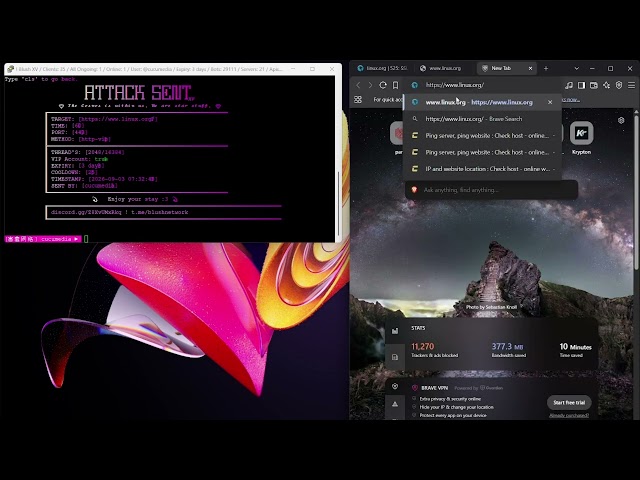Click the browser back arrow
This screenshot has width=640, height=480.
[358, 85]
